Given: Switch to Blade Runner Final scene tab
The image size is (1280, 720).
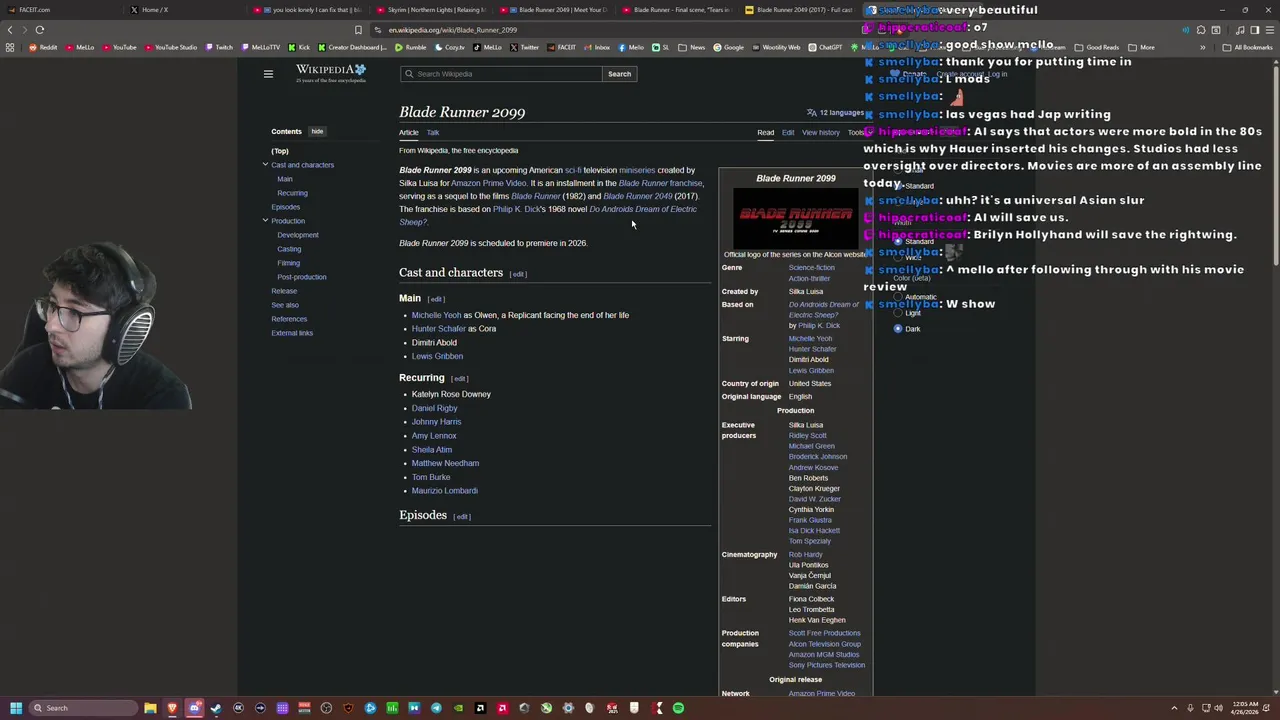Looking at the screenshot, I should [x=677, y=10].
